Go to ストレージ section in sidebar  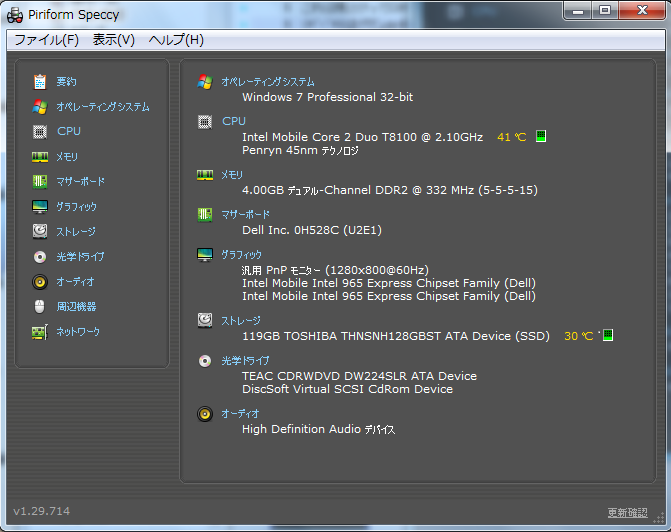coord(76,232)
